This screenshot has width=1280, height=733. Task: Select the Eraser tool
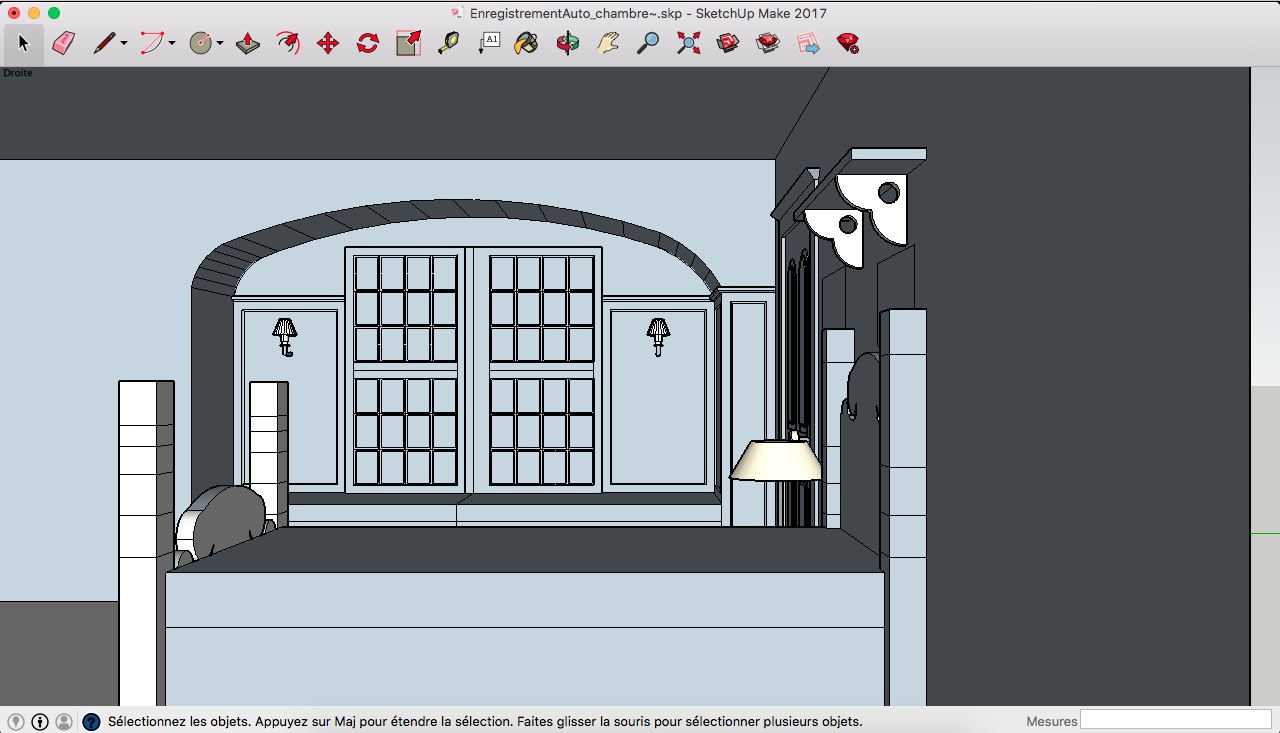tap(63, 43)
